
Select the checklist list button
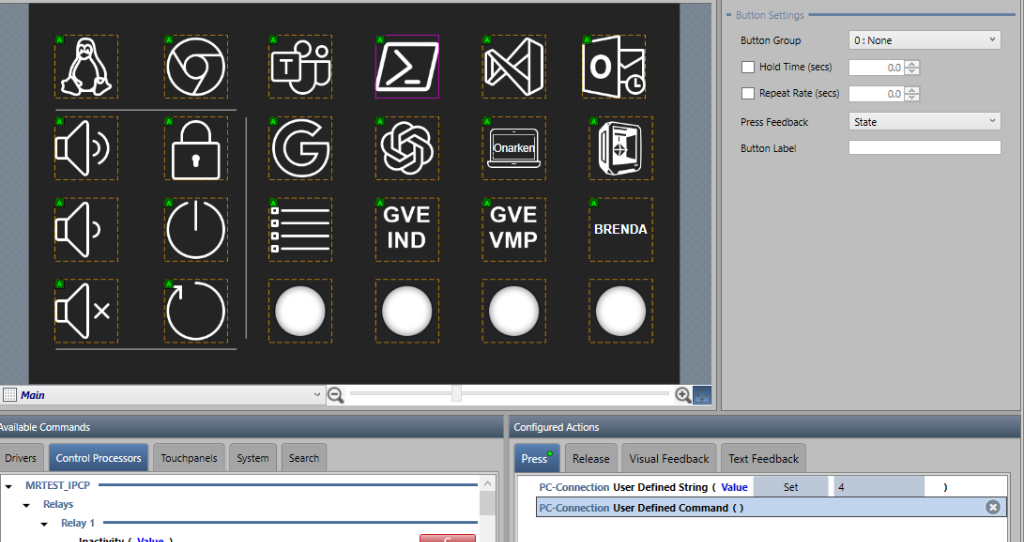pyautogui.click(x=300, y=230)
